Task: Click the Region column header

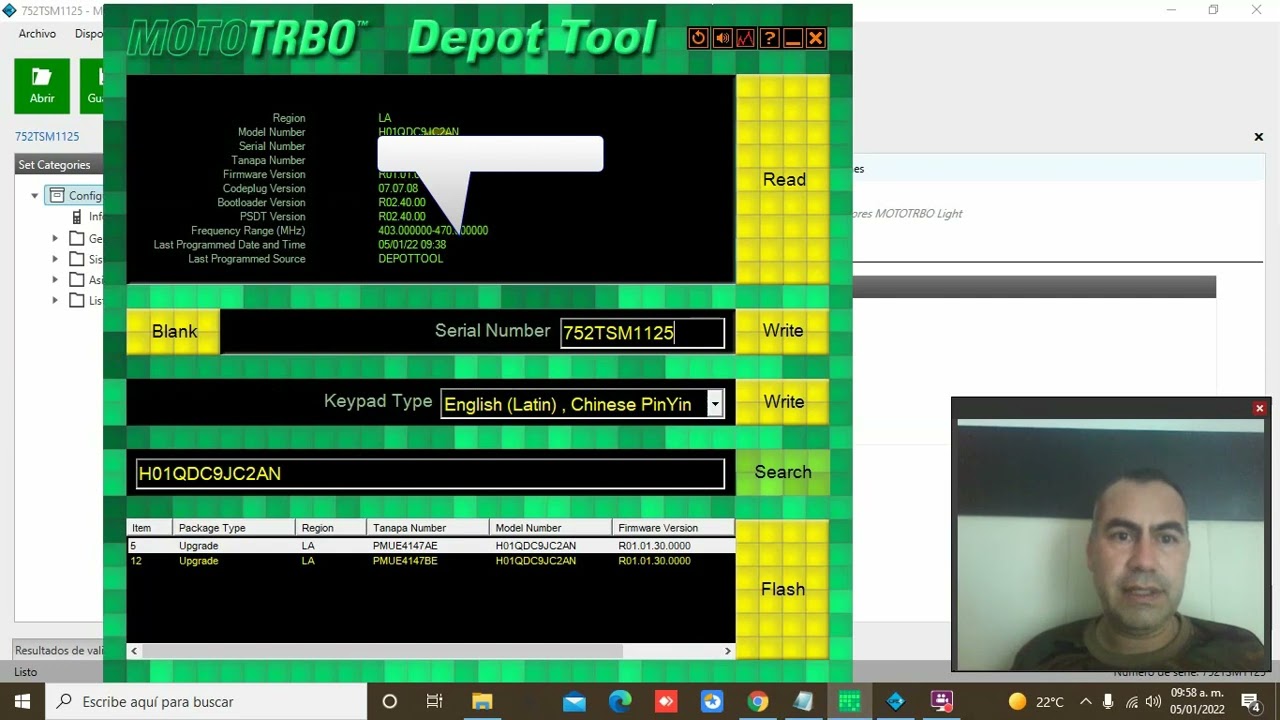Action: [331, 528]
